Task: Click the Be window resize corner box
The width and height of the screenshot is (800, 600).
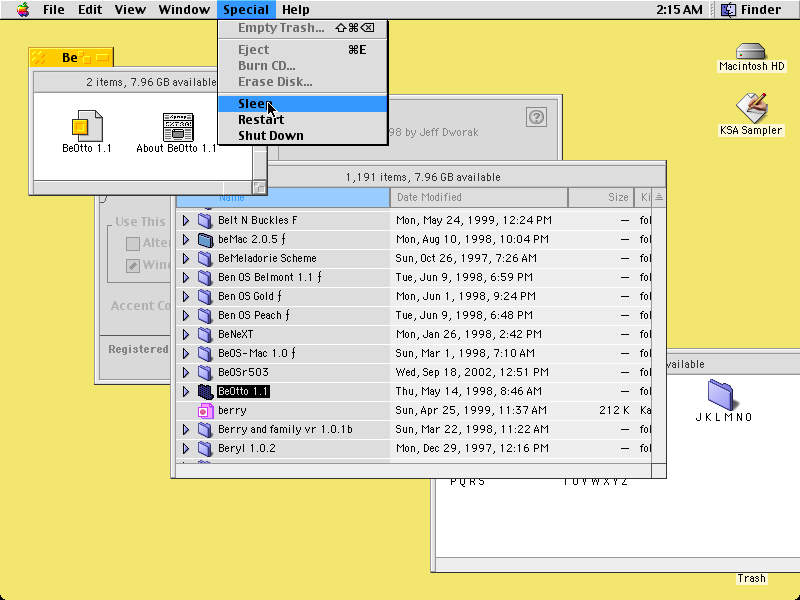Action: pyautogui.click(x=260, y=187)
